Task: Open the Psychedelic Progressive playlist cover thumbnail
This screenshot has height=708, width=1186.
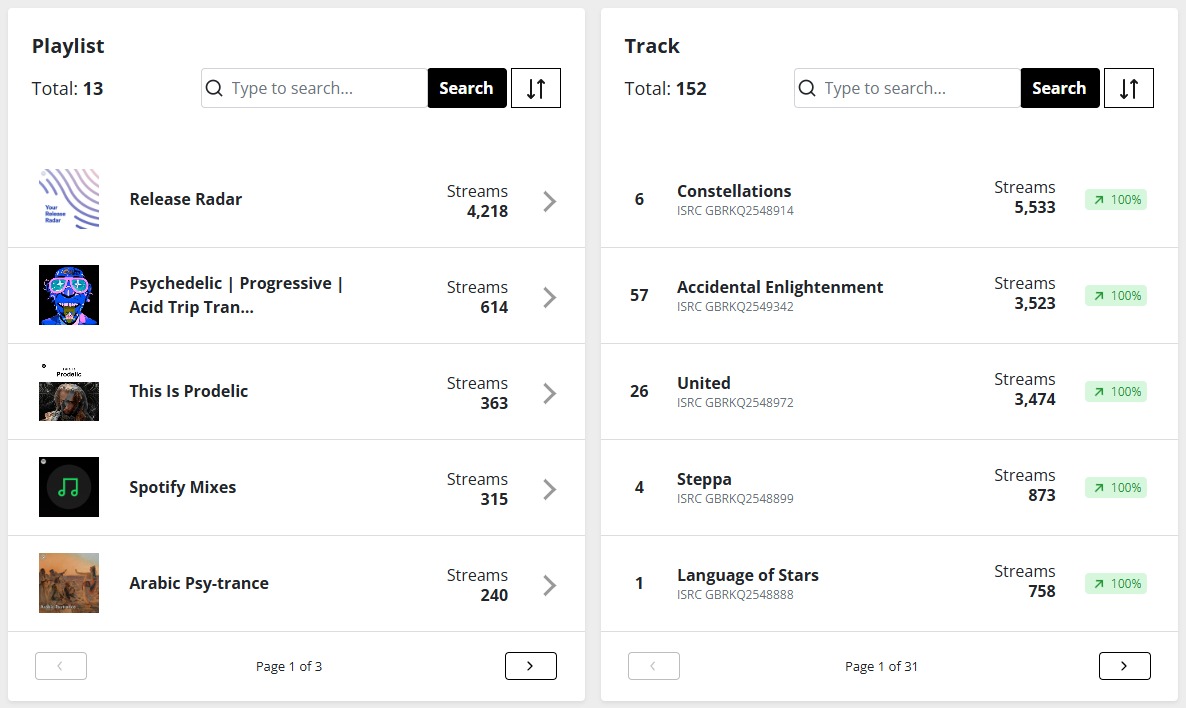Action: (69, 295)
